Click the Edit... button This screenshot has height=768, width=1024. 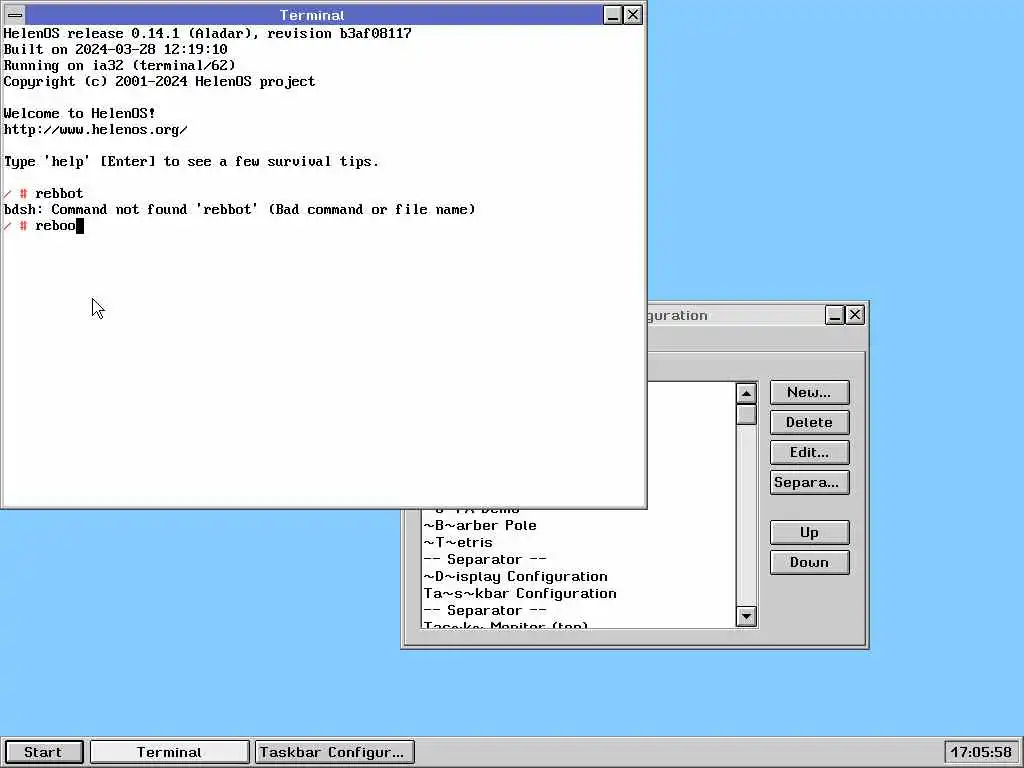809,453
